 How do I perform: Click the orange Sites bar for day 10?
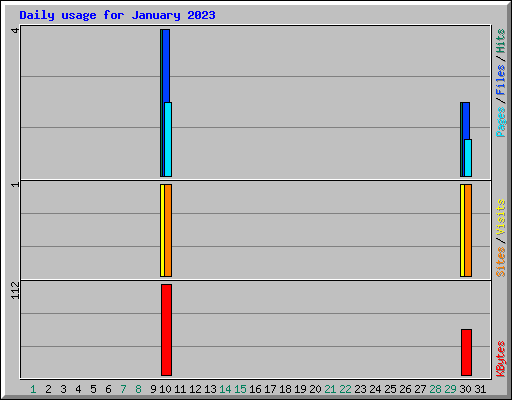coord(168,230)
